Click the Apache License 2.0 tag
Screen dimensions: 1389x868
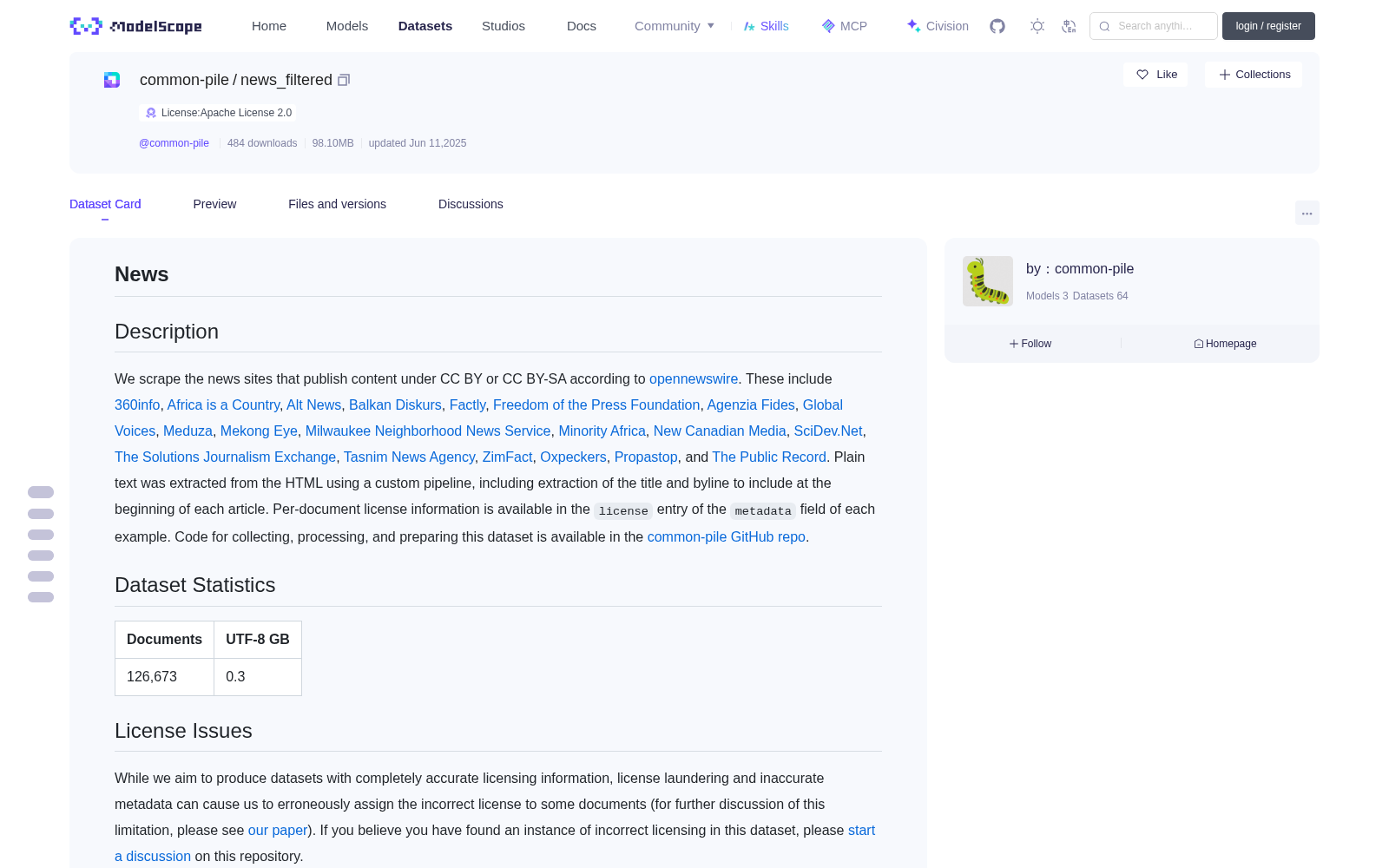pyautogui.click(x=218, y=113)
